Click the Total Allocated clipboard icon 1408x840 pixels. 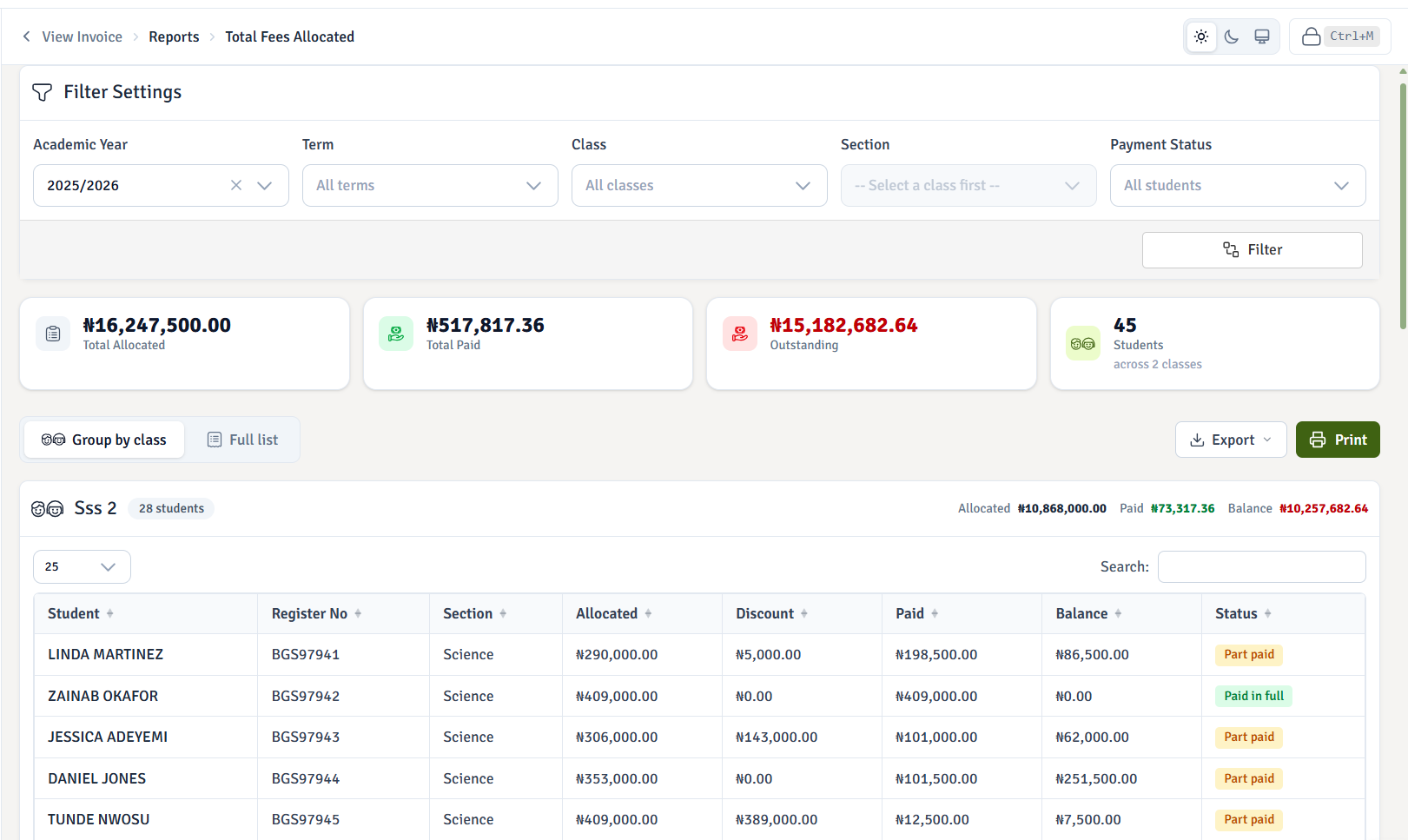[53, 334]
